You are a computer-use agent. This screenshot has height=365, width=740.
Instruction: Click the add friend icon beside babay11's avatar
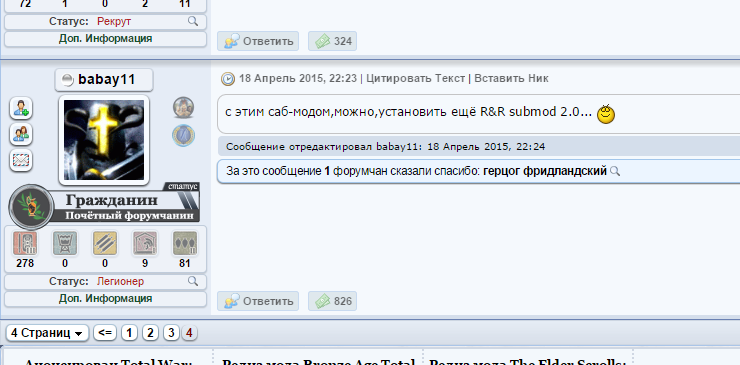tap(21, 109)
